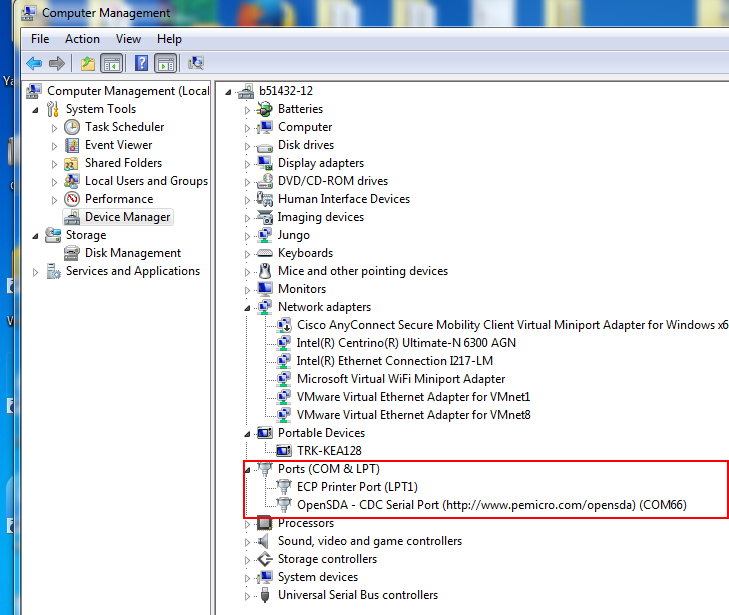Click the Local Users and Groups icon
The height and width of the screenshot is (615, 729).
pos(72,181)
